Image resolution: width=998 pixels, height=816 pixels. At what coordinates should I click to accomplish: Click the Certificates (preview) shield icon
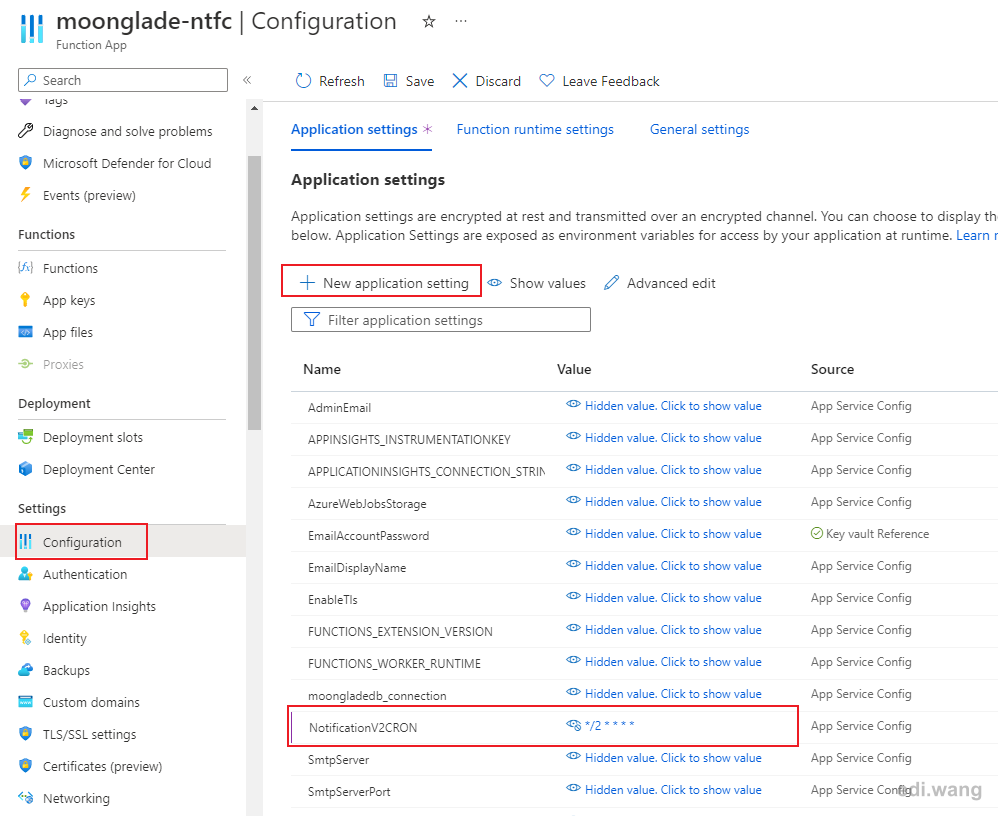[x=25, y=766]
